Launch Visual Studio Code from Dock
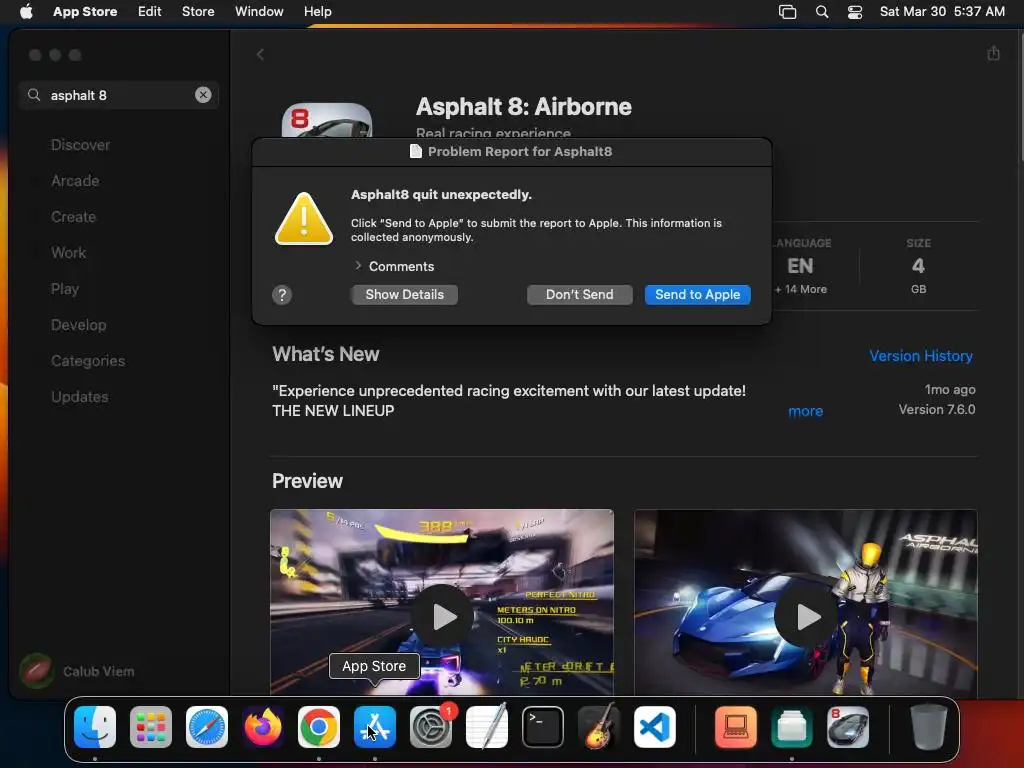This screenshot has width=1024, height=768. [655, 727]
